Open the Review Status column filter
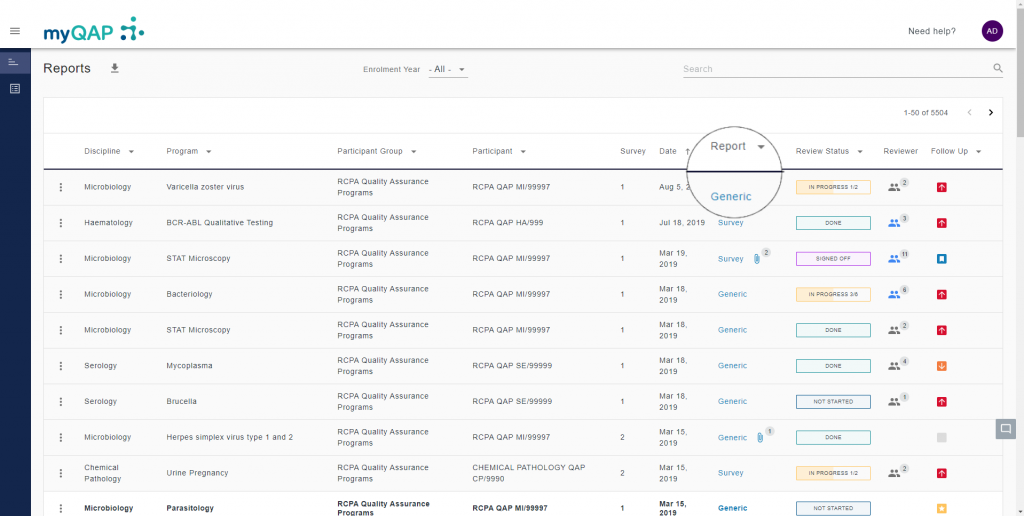Viewport: 1024px width, 516px height. [x=859, y=152]
